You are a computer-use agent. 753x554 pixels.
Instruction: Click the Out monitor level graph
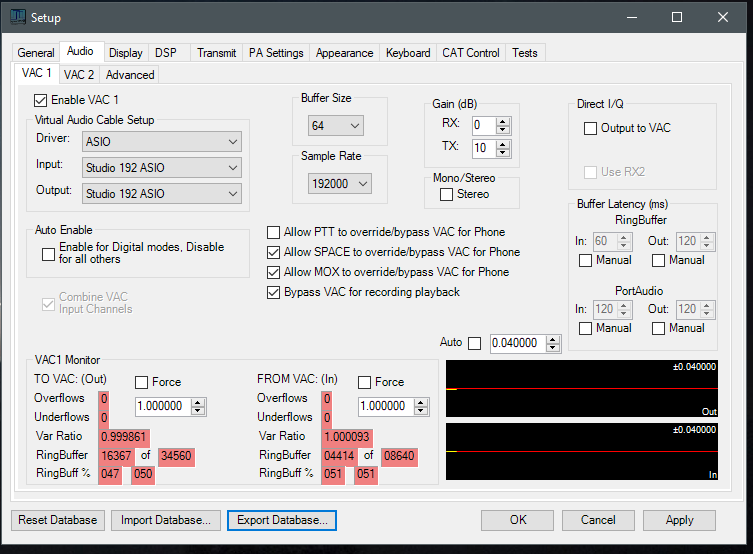coord(582,389)
